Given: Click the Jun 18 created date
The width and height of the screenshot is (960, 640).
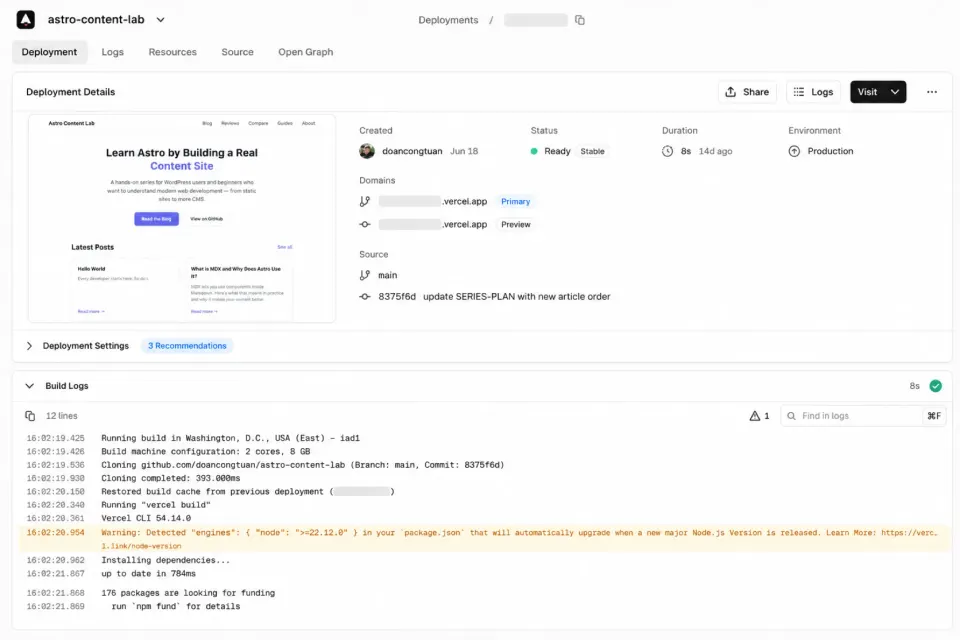Looking at the screenshot, I should pos(464,151).
